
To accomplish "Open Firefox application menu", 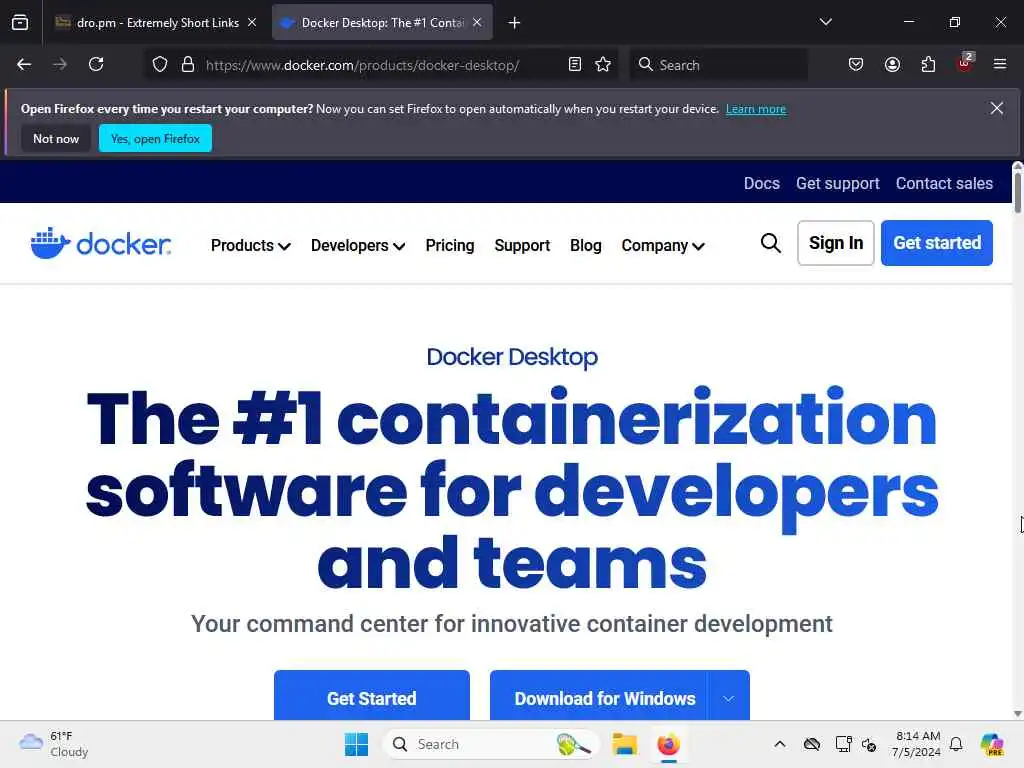I will click(1000, 64).
